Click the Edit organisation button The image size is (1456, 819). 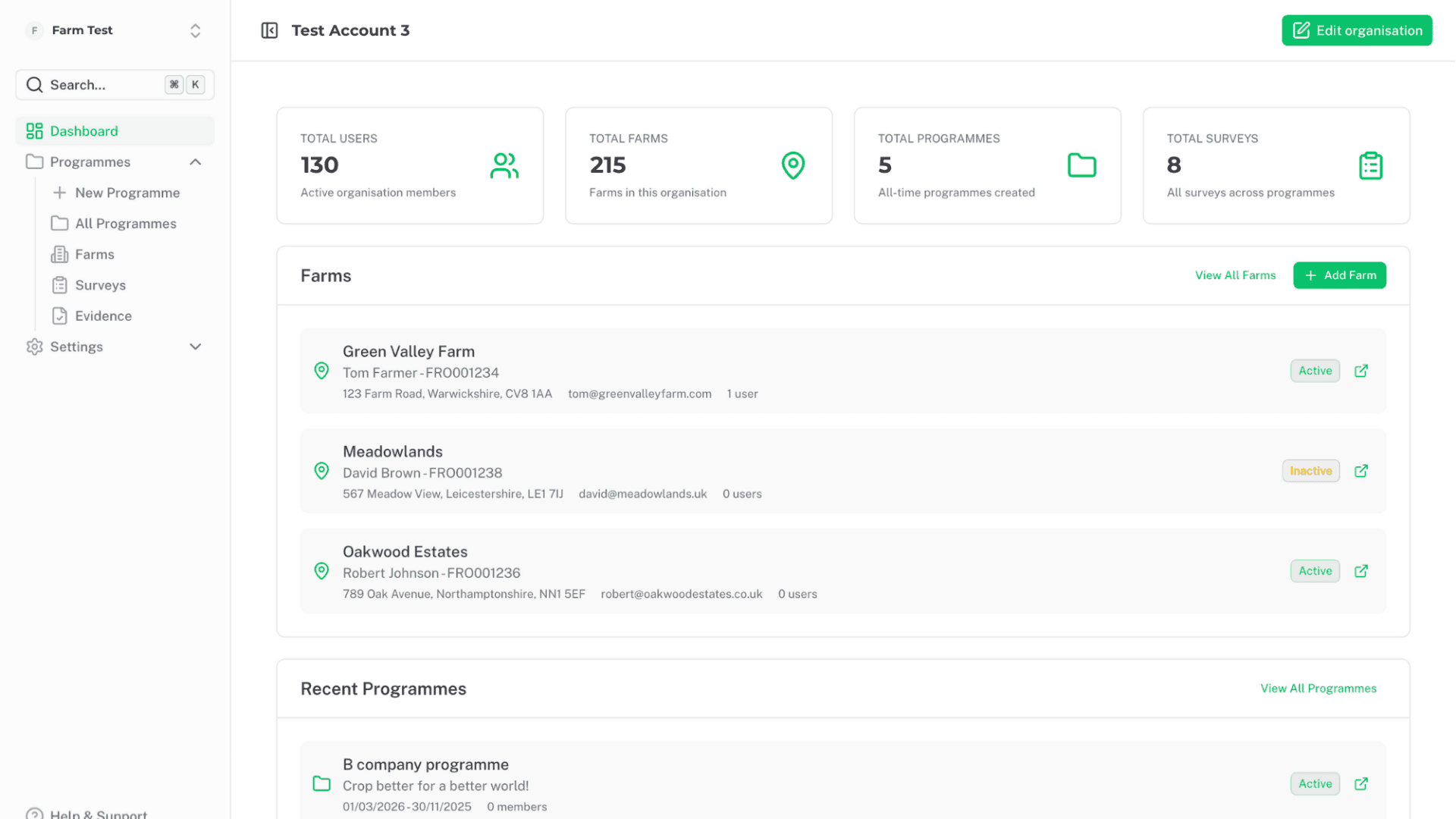point(1357,30)
